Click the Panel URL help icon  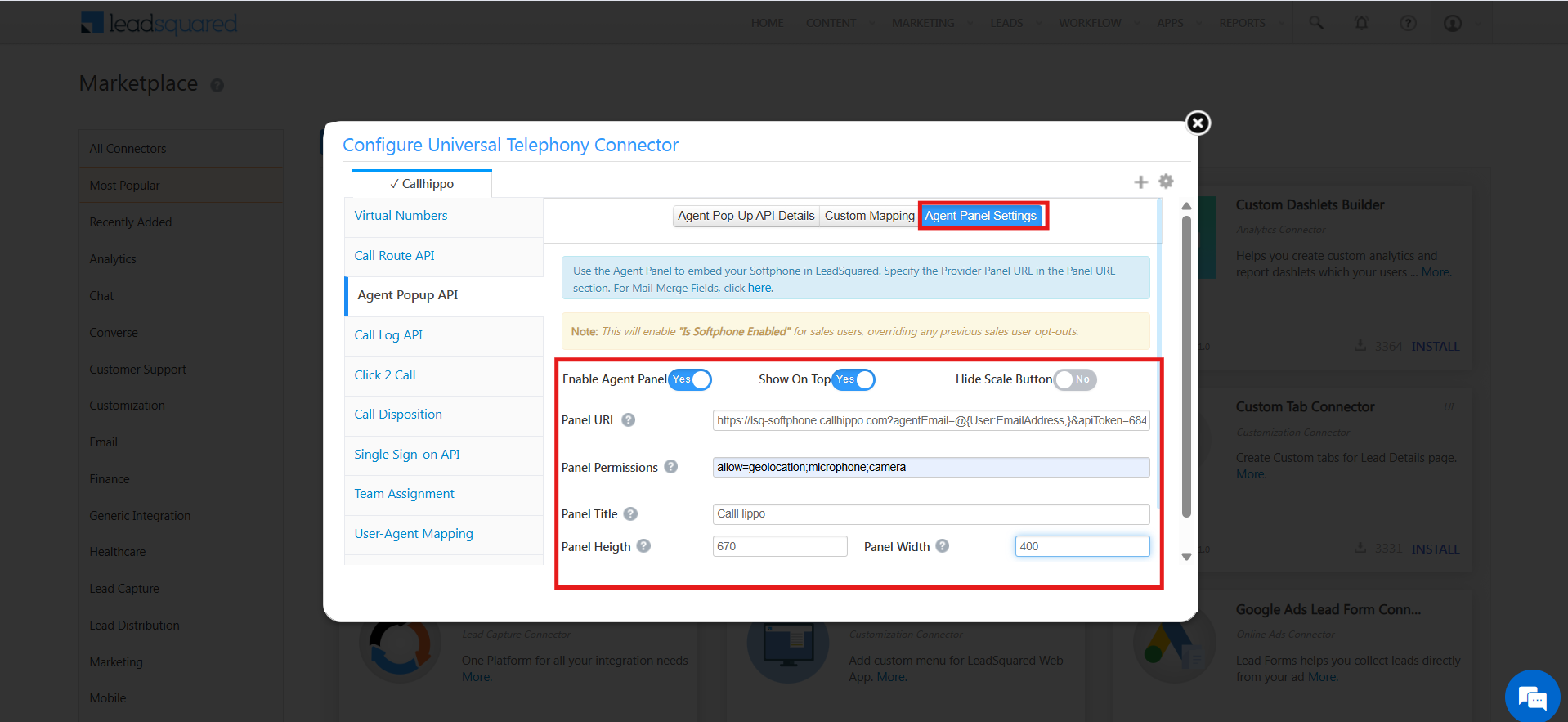pos(628,419)
